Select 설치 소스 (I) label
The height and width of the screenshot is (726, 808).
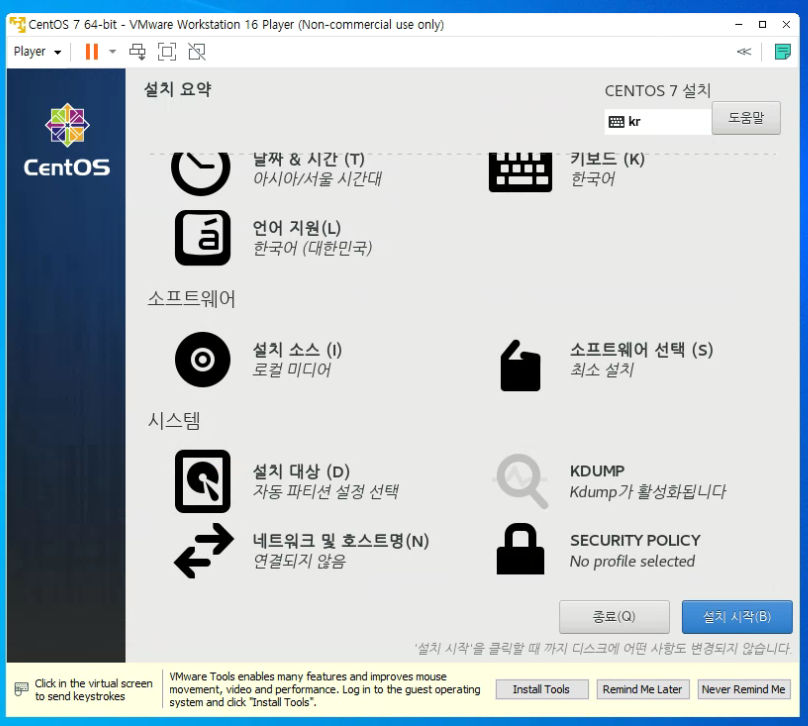[297, 350]
